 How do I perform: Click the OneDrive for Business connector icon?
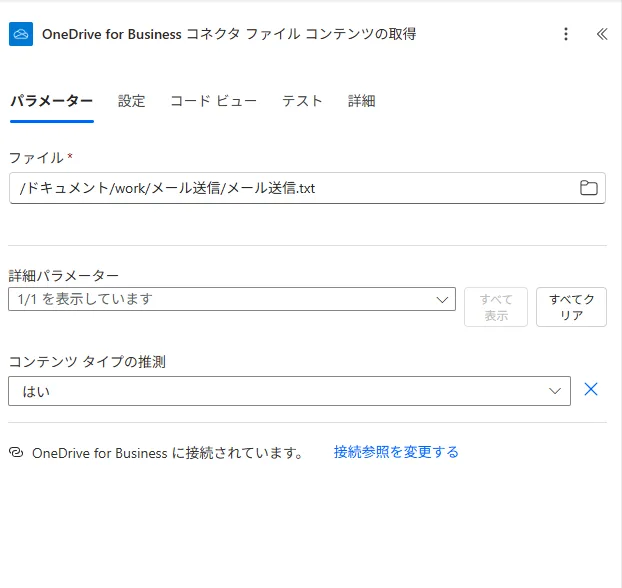tap(21, 34)
